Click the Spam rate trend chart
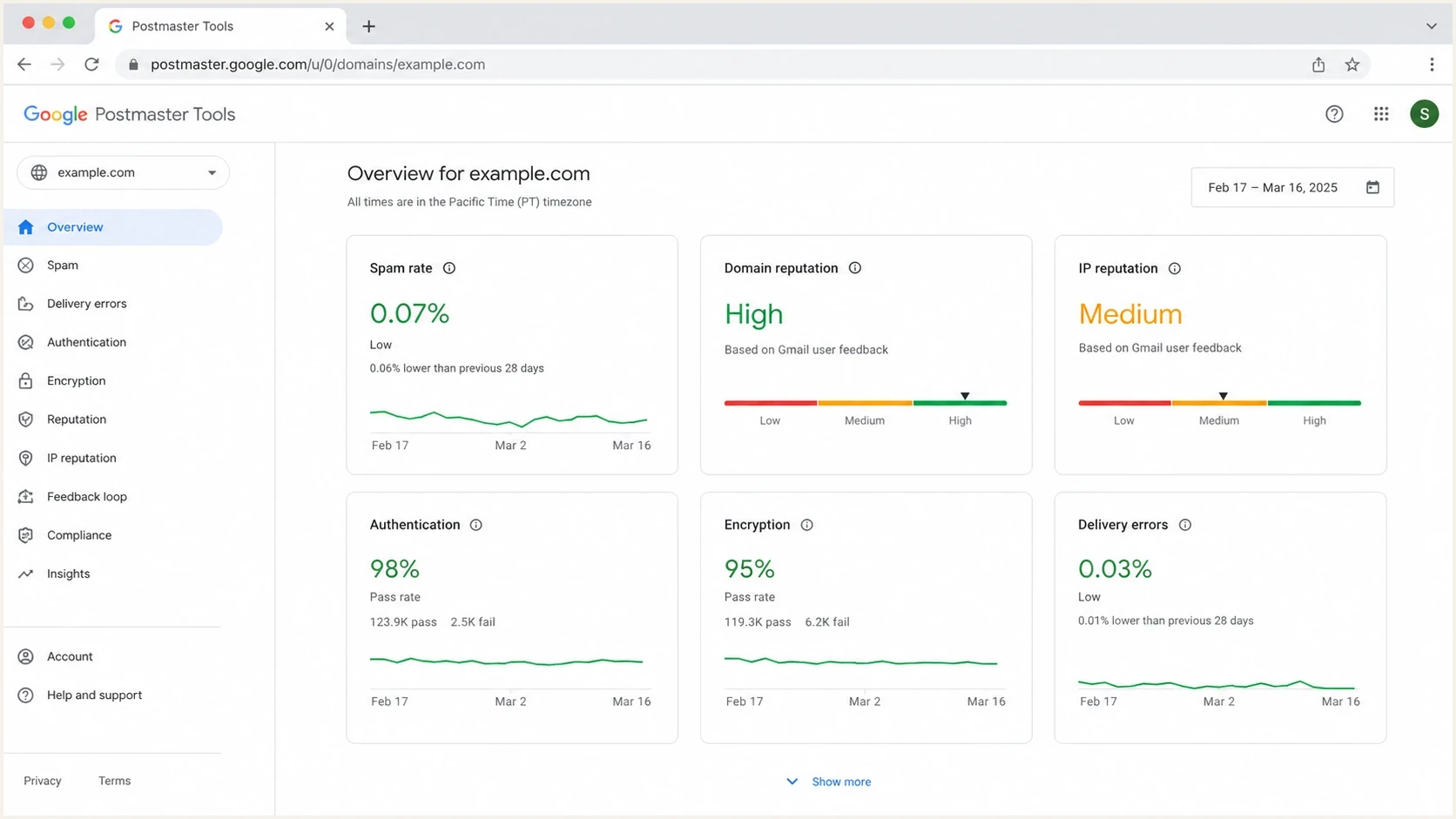This screenshot has width=1456, height=819. [509, 418]
